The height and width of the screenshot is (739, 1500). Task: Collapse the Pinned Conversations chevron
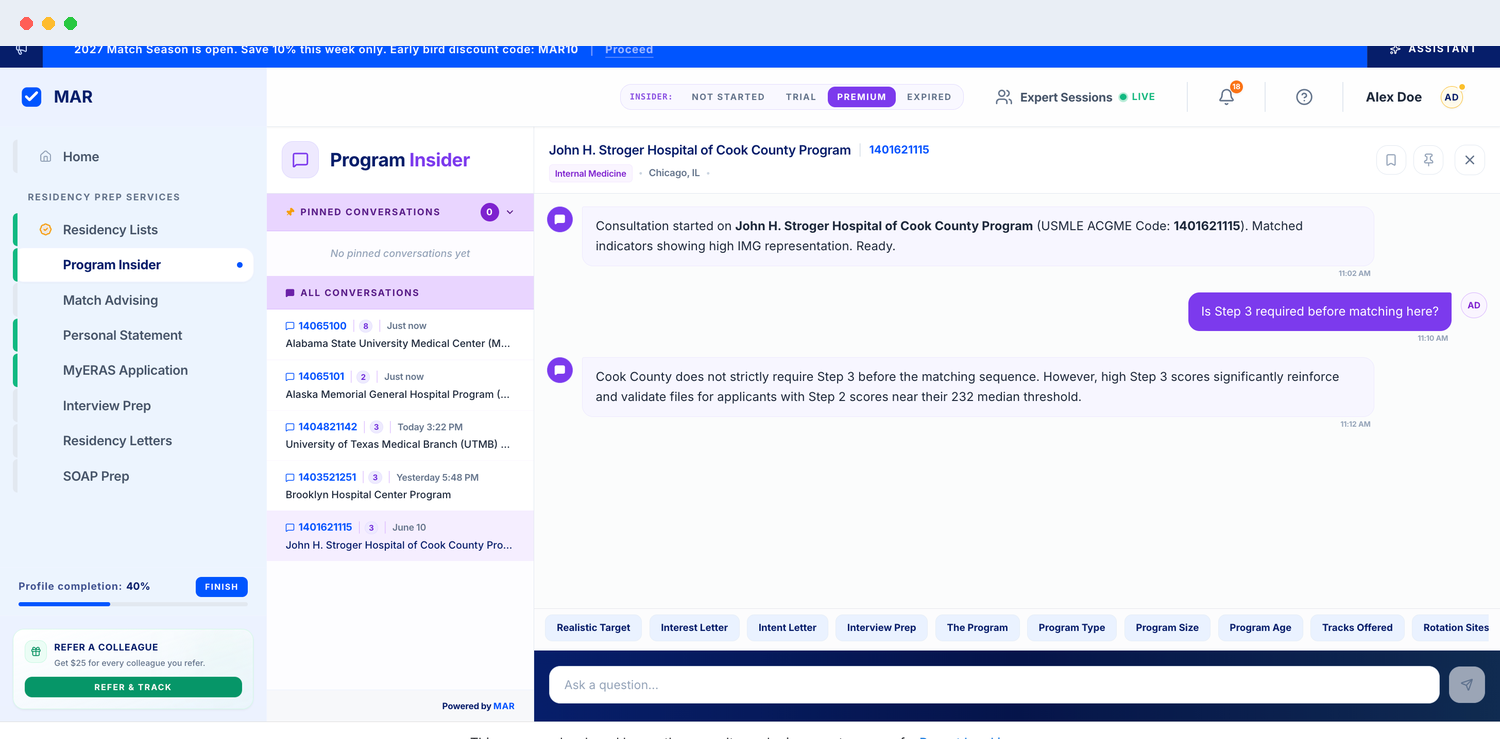[510, 212]
